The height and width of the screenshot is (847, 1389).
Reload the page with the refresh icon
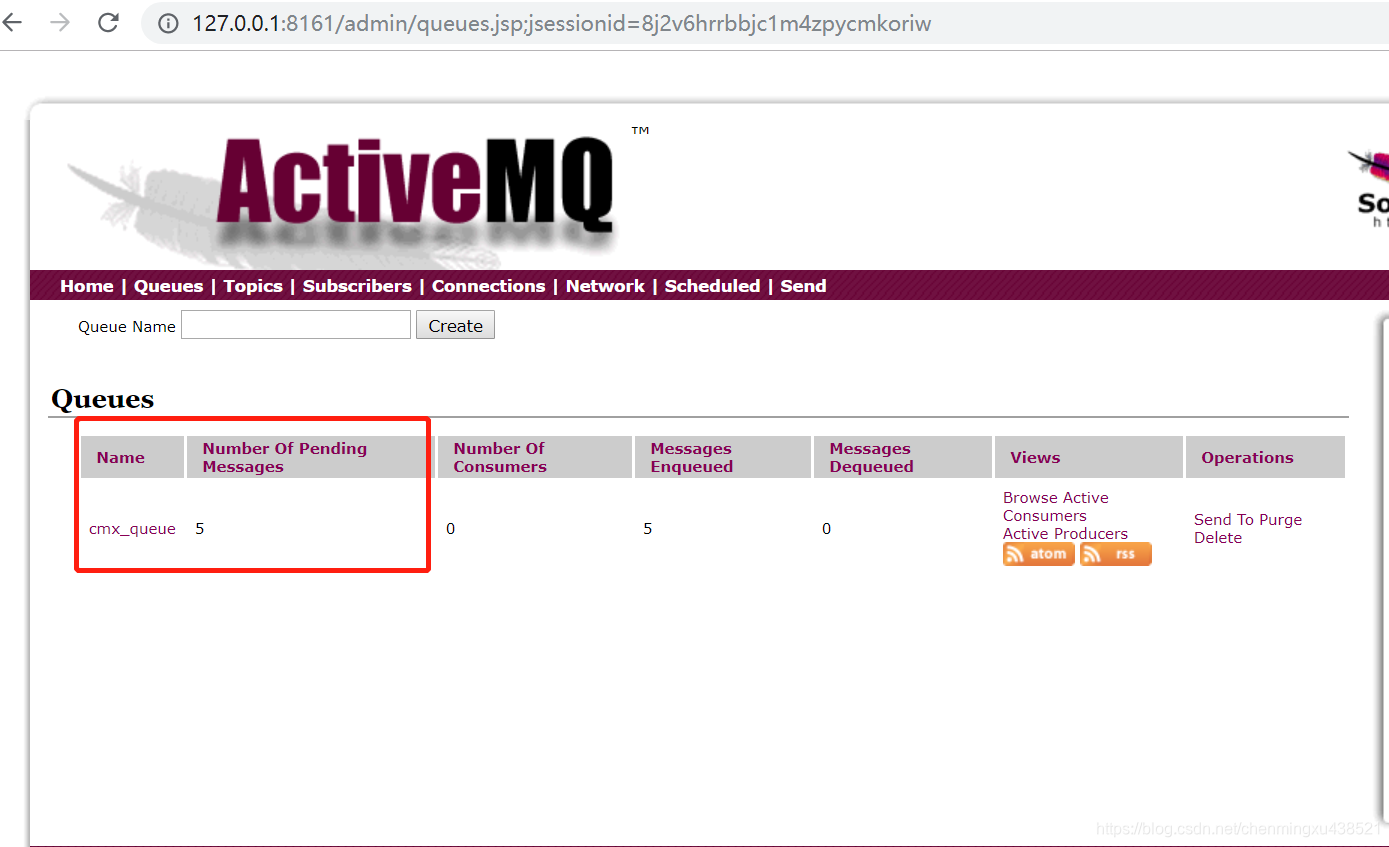[108, 22]
